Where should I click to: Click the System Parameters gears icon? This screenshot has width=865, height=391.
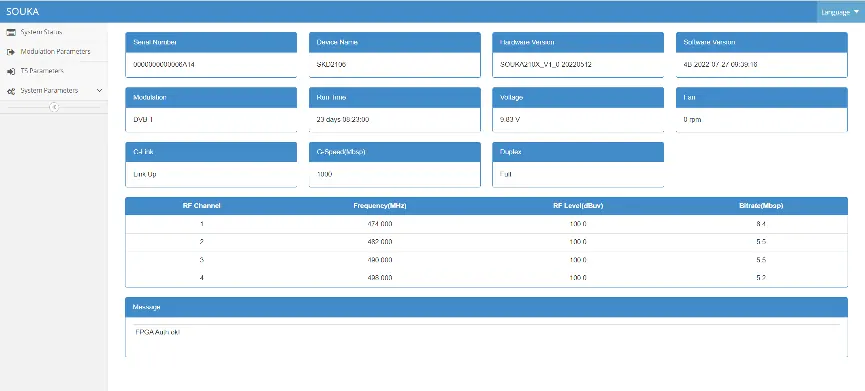tap(10, 91)
